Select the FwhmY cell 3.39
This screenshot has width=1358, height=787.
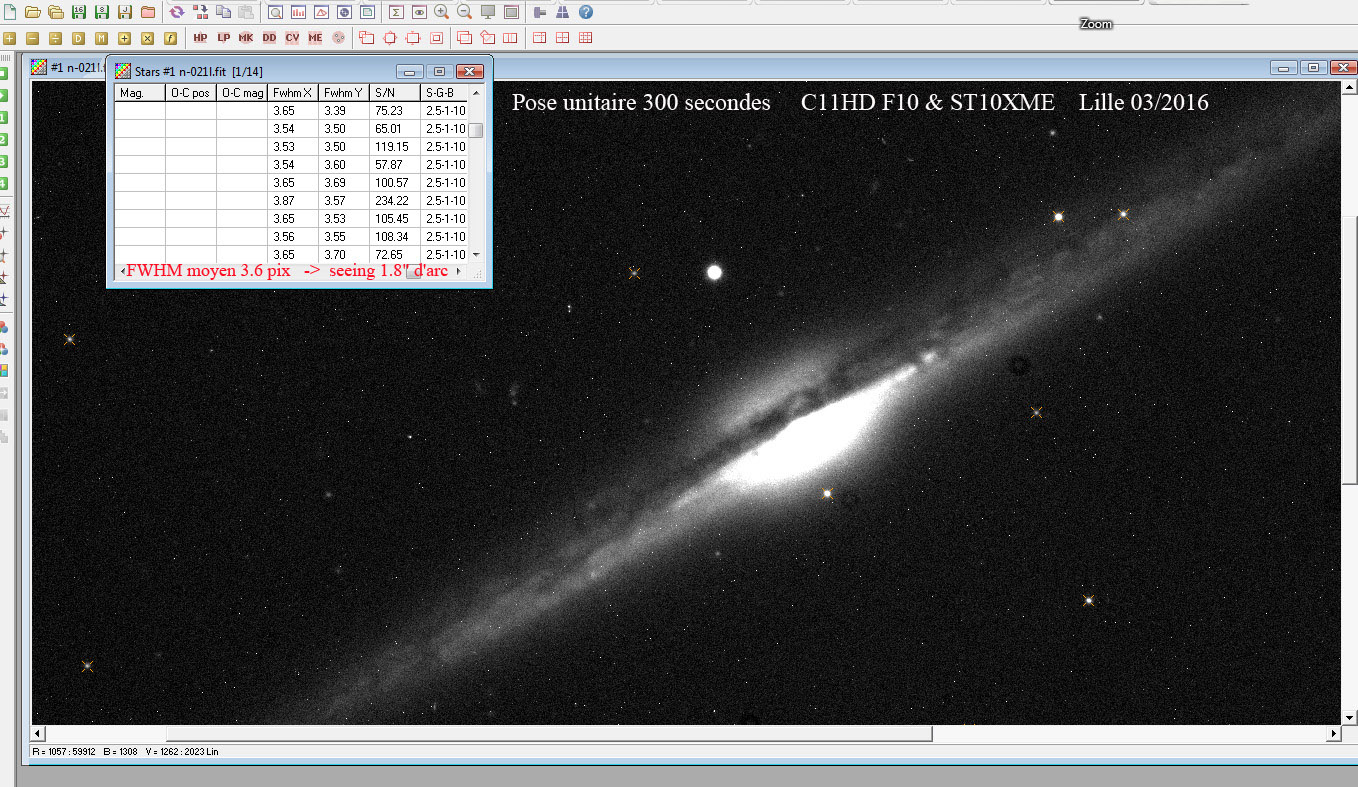[x=344, y=111]
